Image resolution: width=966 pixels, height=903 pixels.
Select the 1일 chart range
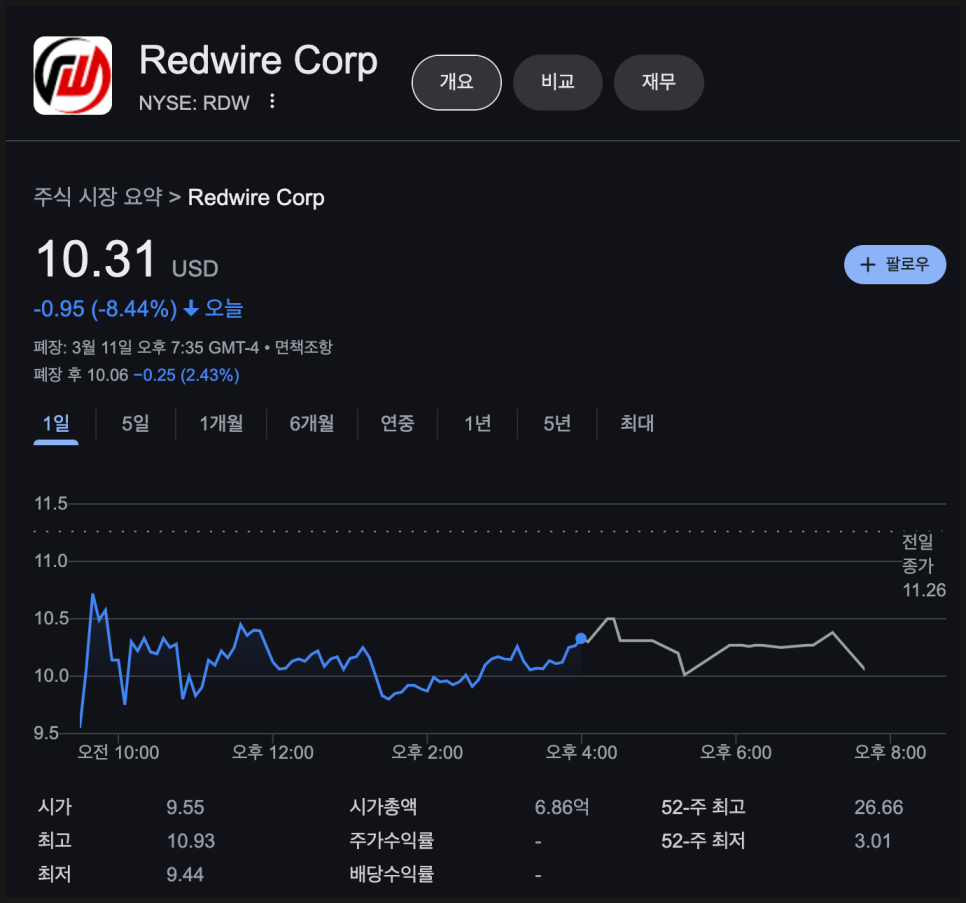pos(56,423)
